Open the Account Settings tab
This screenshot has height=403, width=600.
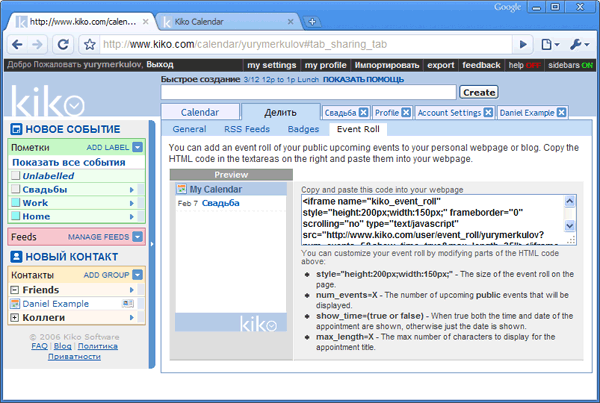449,113
